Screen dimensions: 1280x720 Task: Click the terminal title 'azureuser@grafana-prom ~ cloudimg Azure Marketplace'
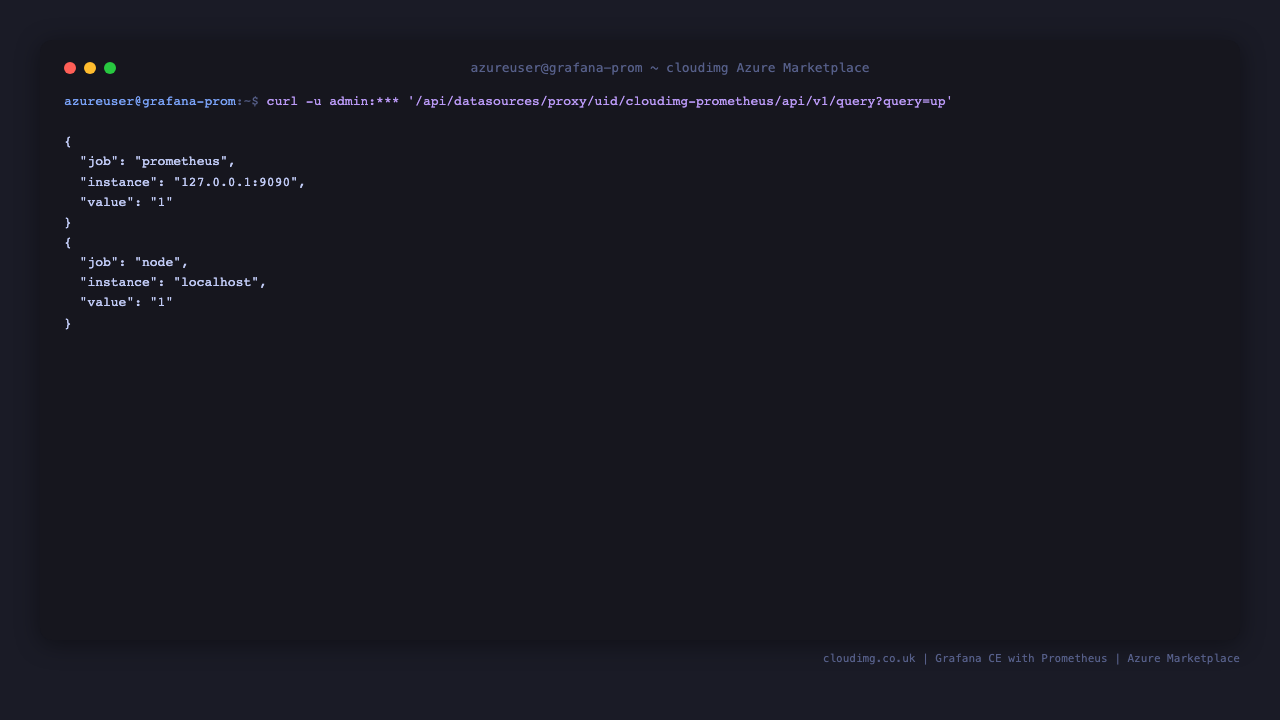pyautogui.click(x=670, y=68)
